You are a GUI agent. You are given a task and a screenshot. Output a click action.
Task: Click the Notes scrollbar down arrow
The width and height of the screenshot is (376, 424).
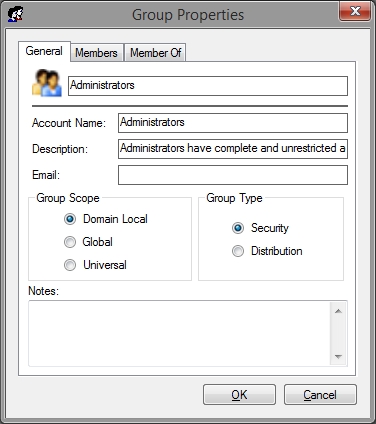338,357
